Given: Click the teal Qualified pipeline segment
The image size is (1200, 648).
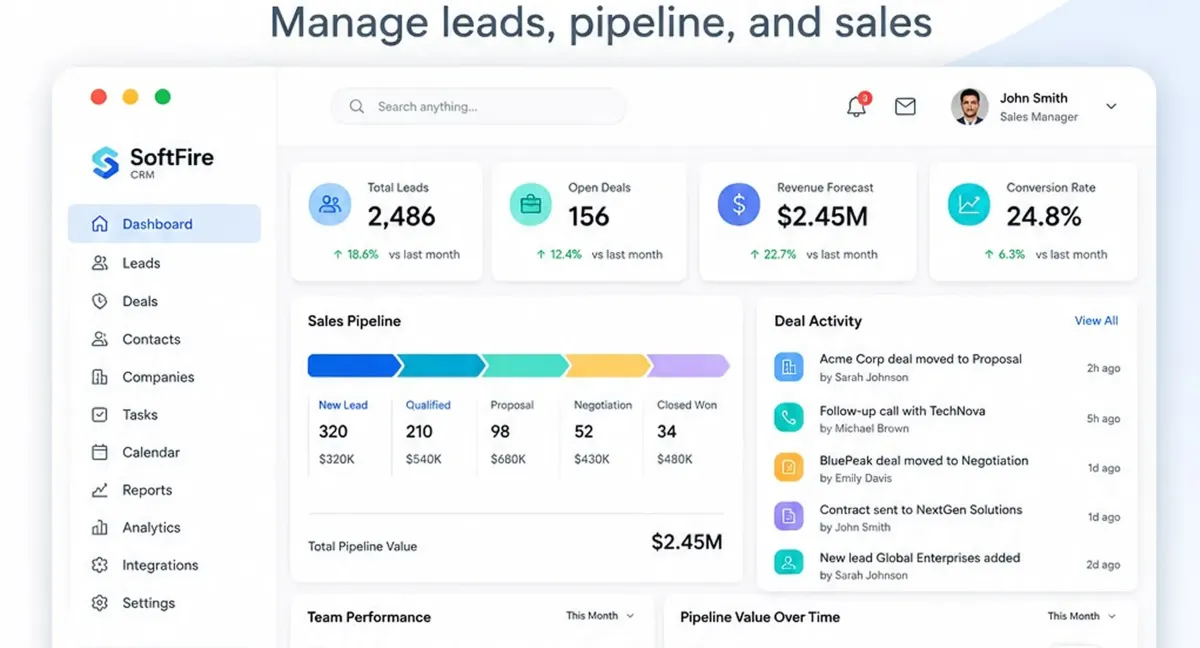Looking at the screenshot, I should click(440, 365).
